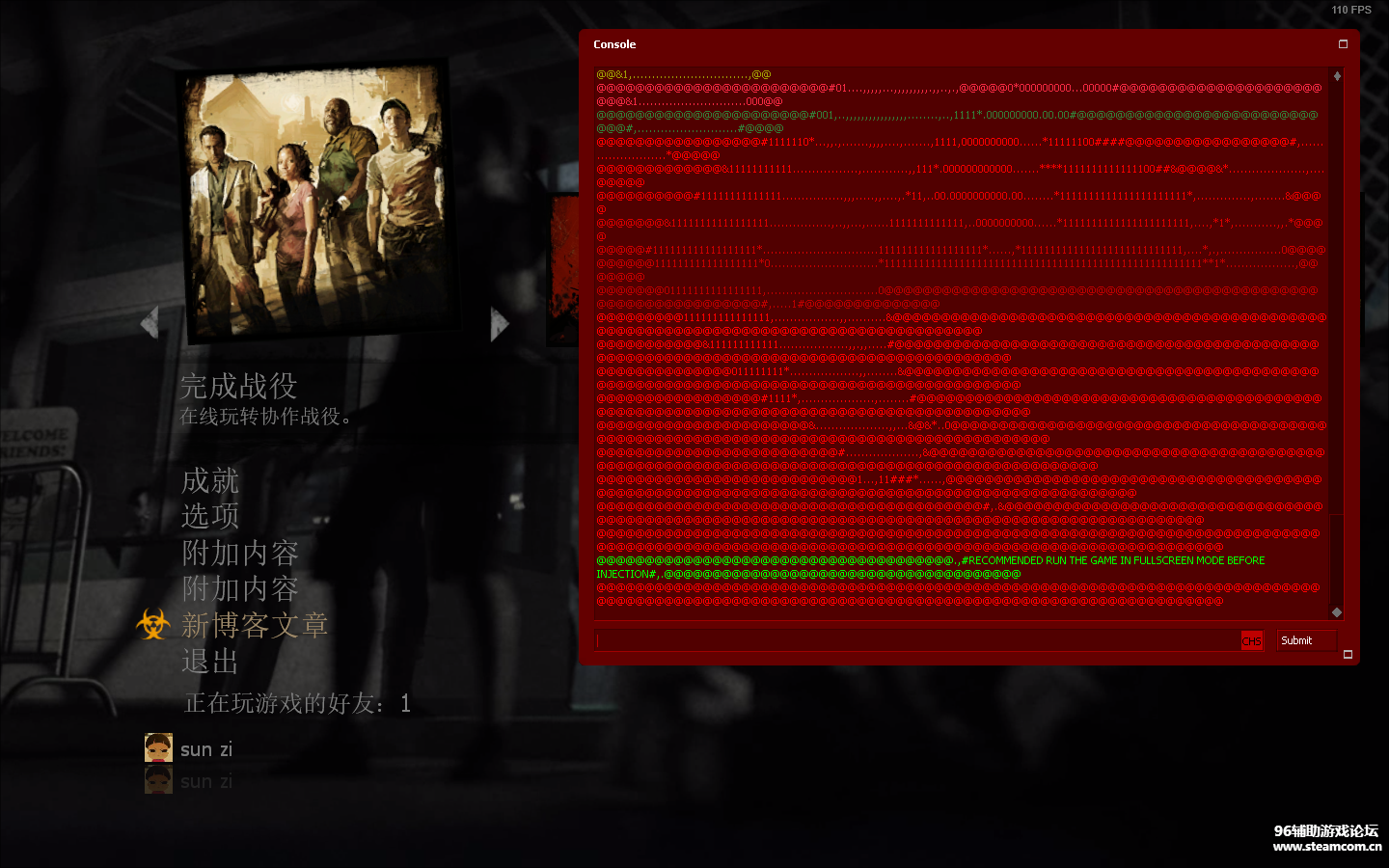Image resolution: width=1389 pixels, height=868 pixels.
Task: Click sun zi's name in friends list
Action: [x=205, y=747]
